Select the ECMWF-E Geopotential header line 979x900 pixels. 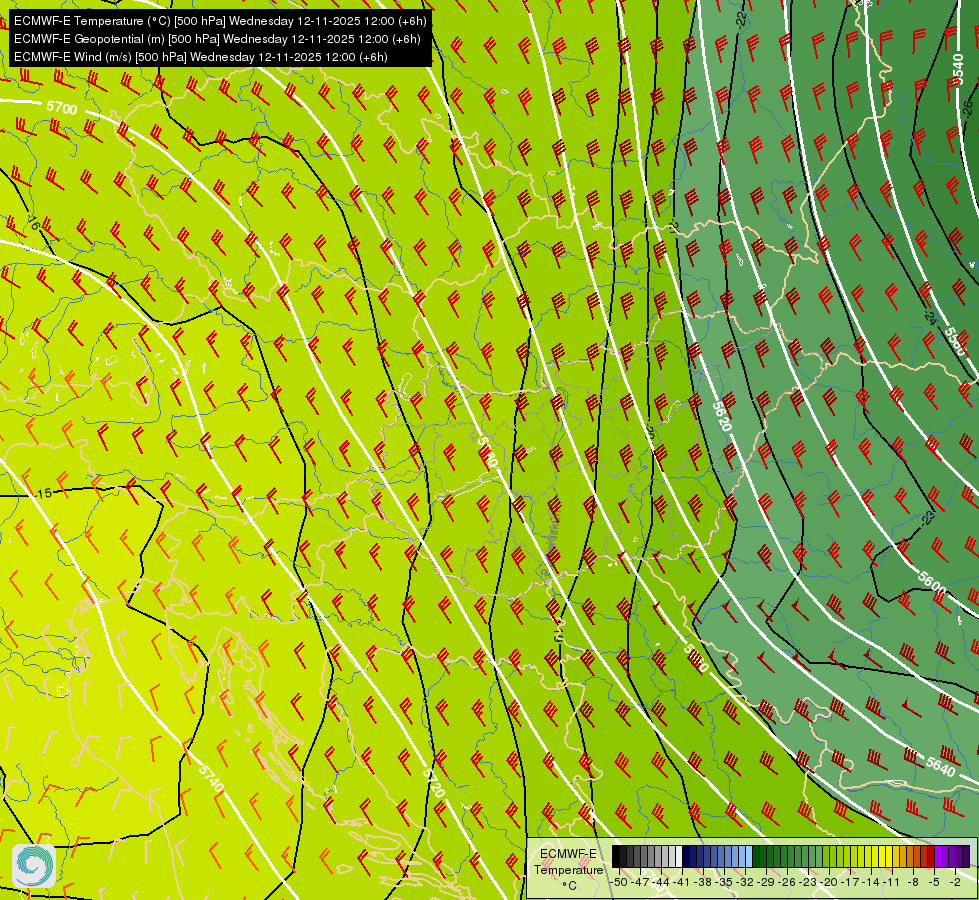tap(217, 39)
